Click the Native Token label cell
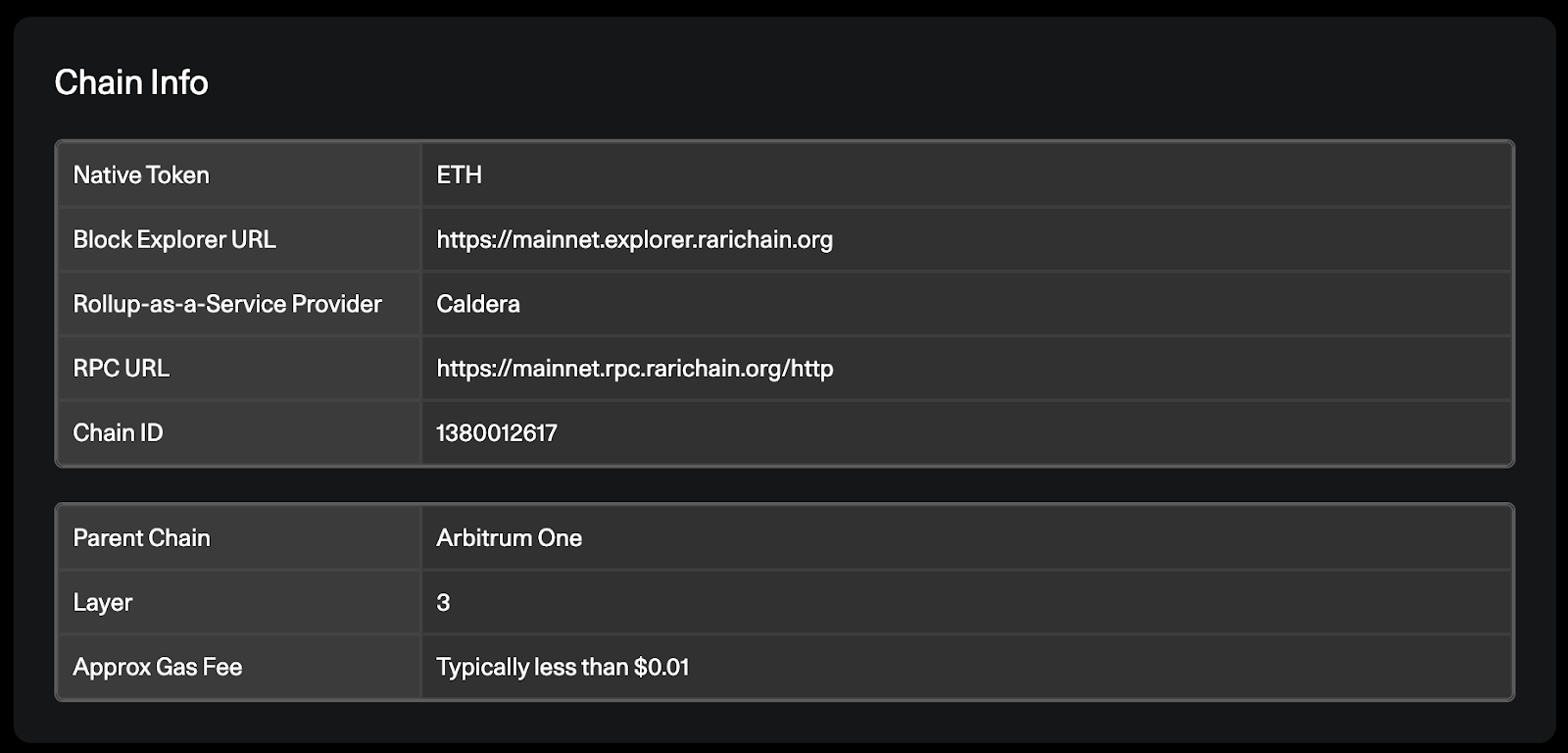This screenshot has height=753, width=1568. click(x=239, y=175)
